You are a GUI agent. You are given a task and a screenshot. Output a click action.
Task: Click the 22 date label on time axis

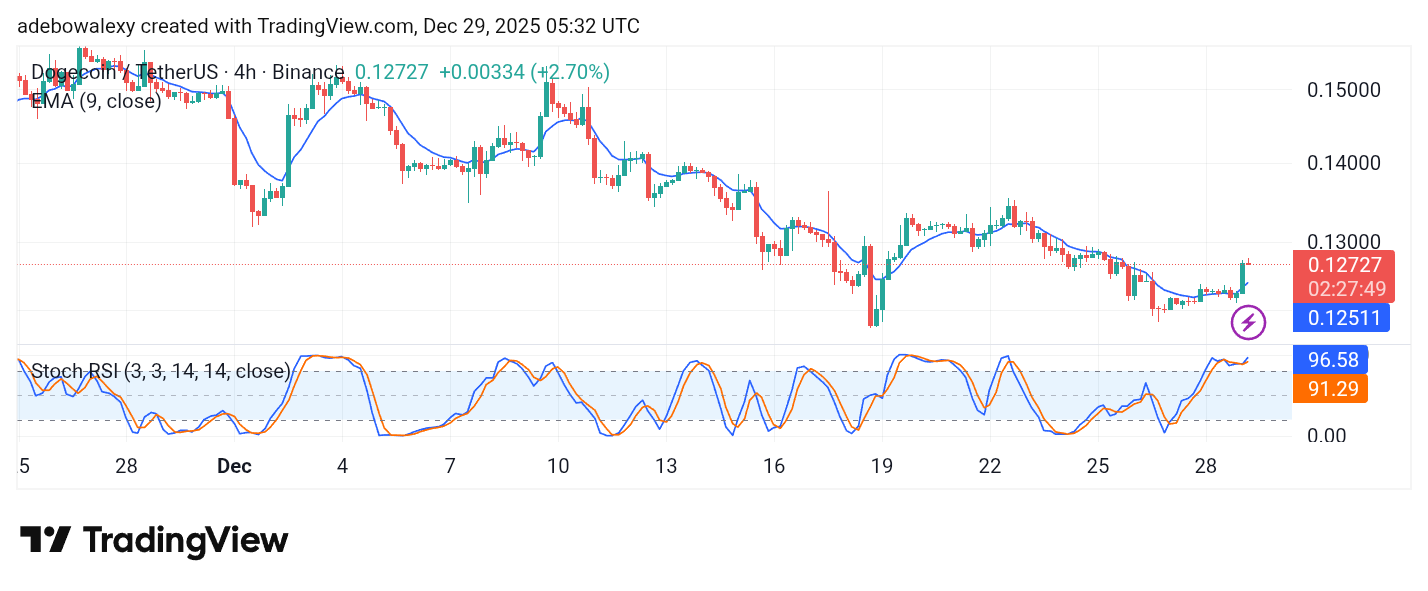(x=990, y=466)
